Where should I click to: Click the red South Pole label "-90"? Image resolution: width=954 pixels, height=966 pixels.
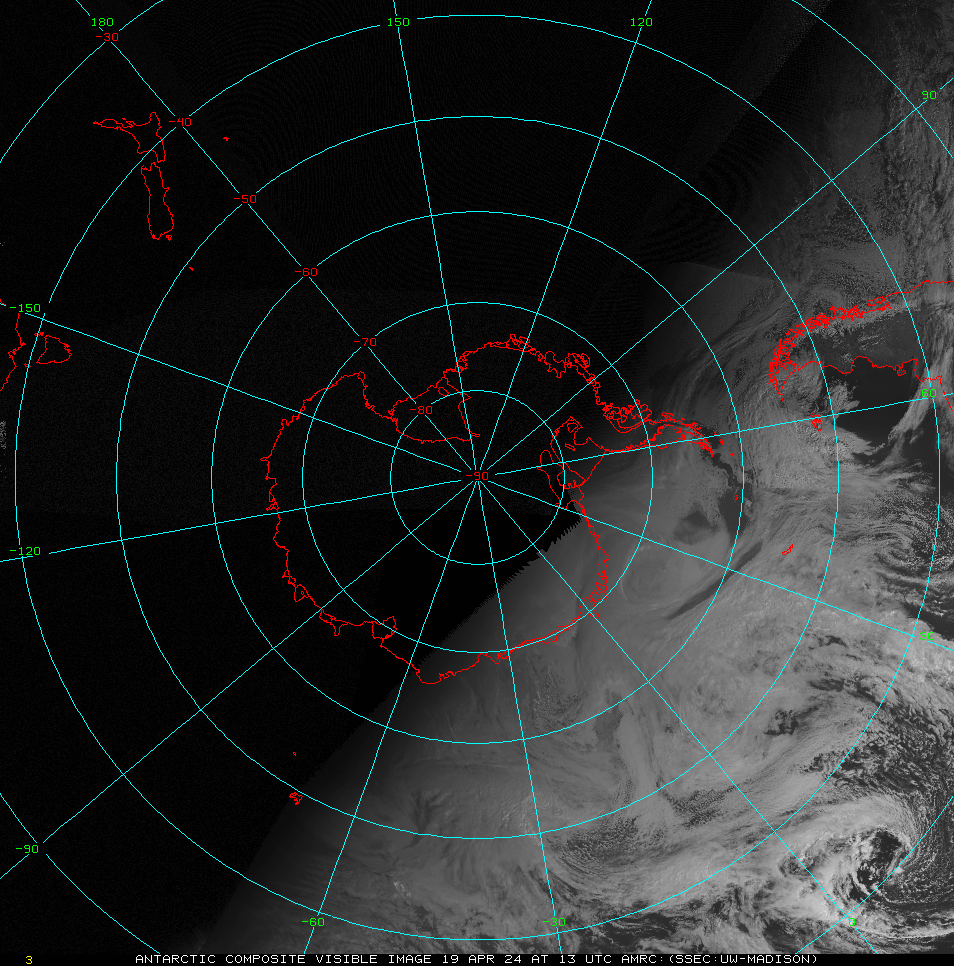[477, 476]
